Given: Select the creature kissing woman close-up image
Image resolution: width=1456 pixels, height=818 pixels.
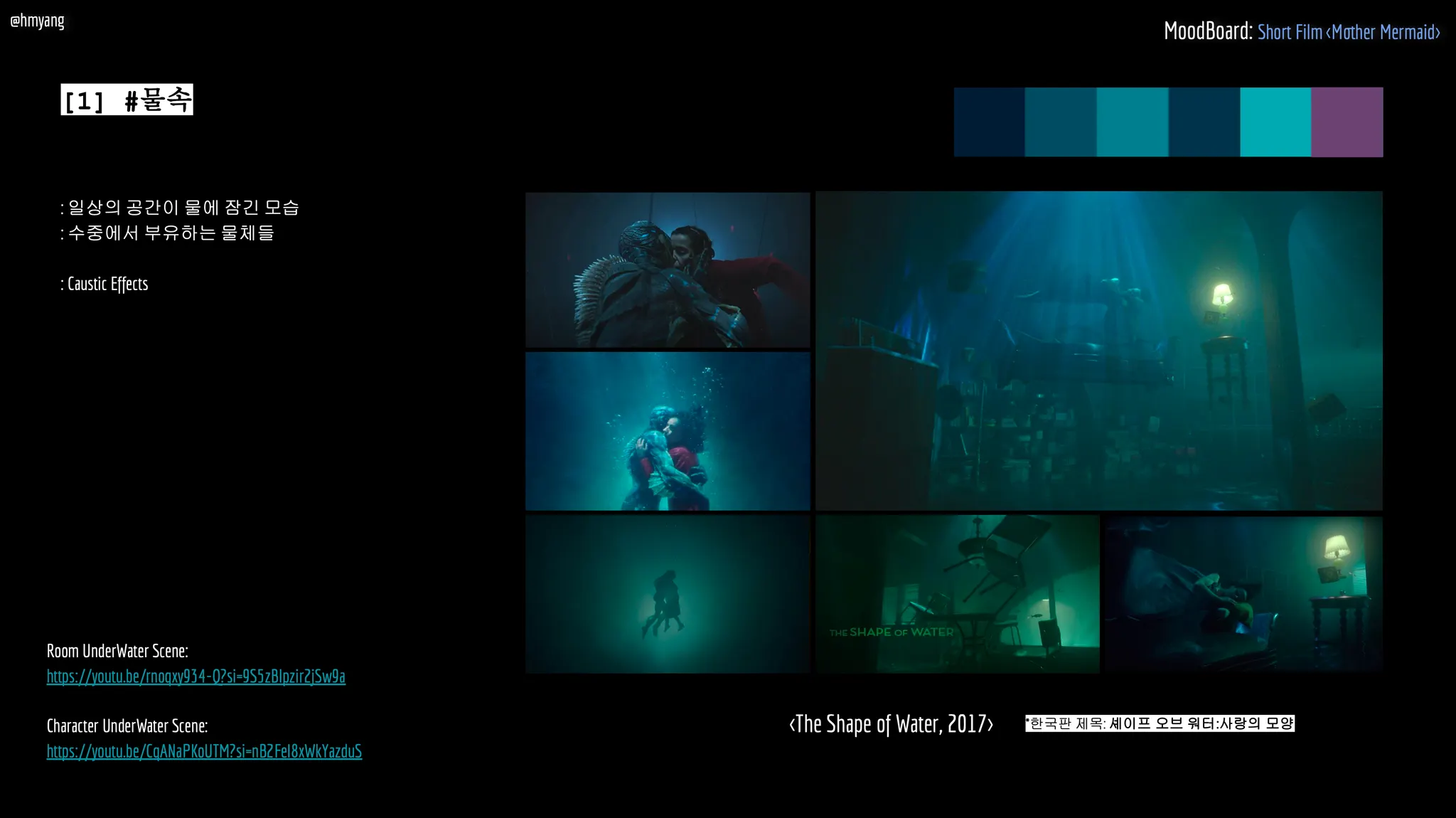Looking at the screenshot, I should 667,270.
